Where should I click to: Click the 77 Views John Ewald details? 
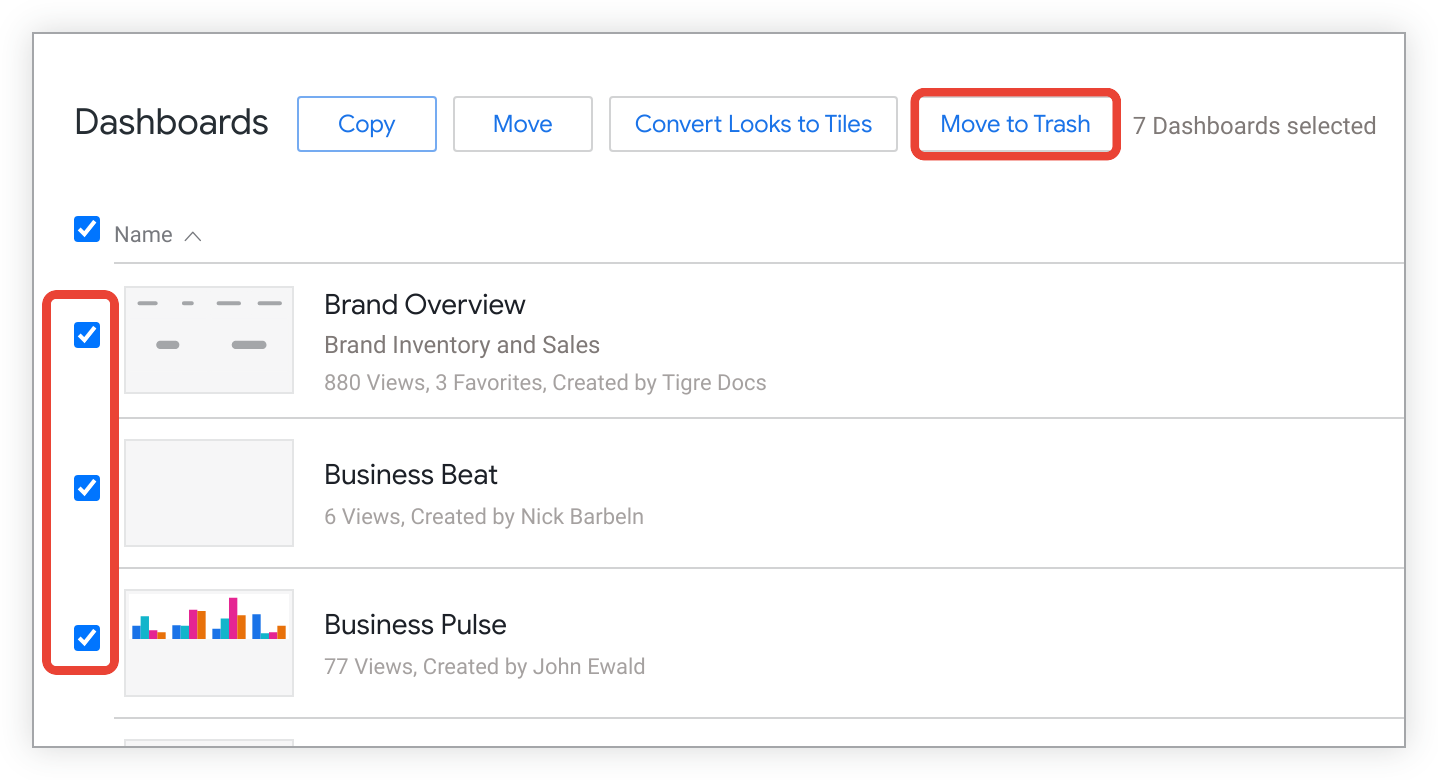point(484,666)
